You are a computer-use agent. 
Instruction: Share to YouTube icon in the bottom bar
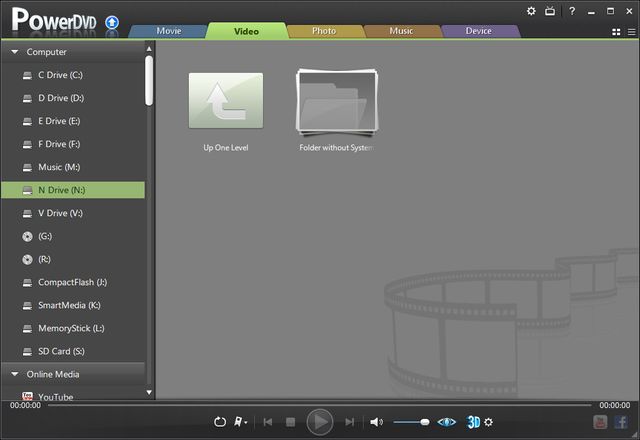pos(600,422)
